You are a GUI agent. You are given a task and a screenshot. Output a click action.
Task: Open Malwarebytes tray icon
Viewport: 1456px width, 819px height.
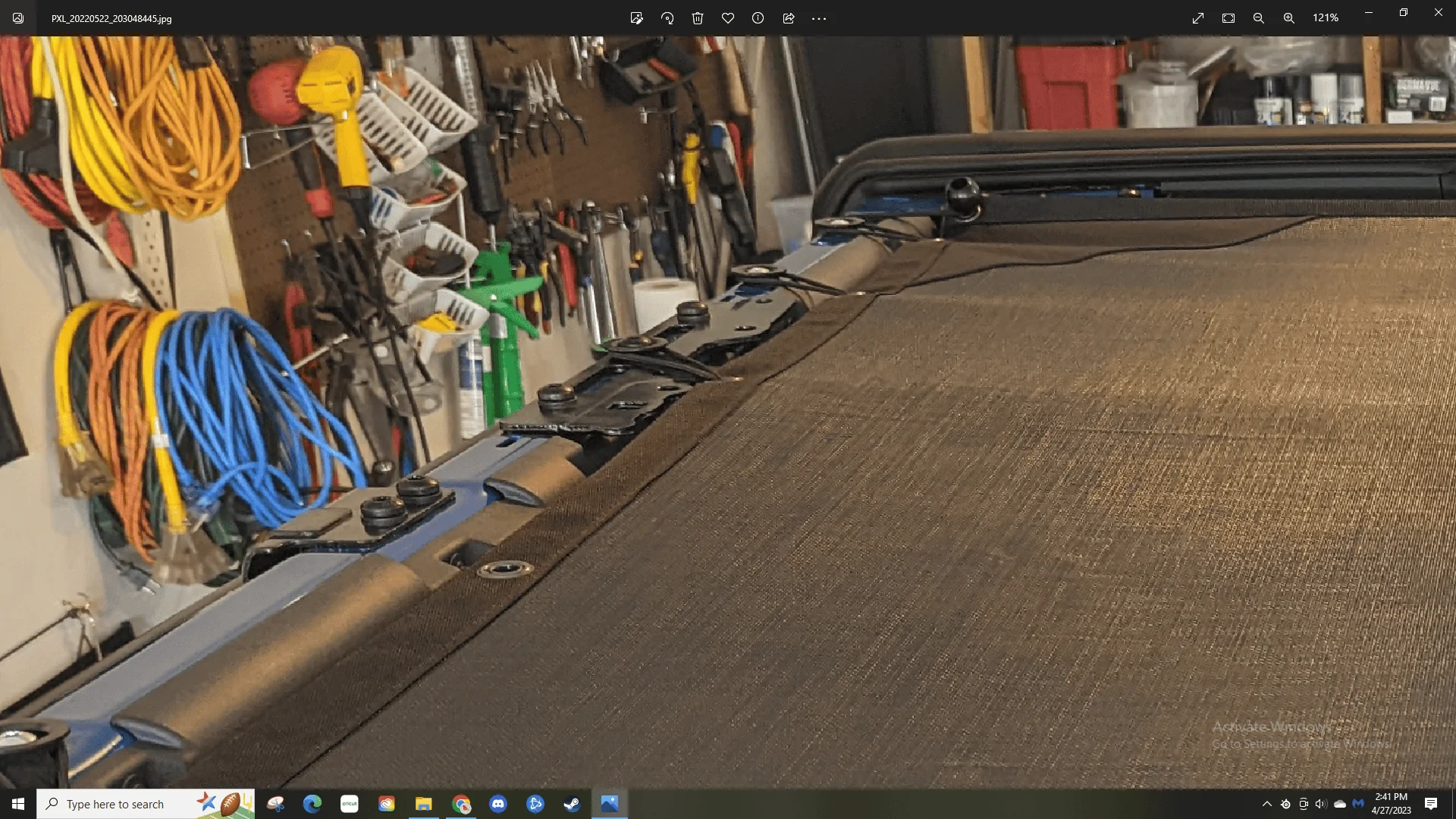tap(1358, 804)
